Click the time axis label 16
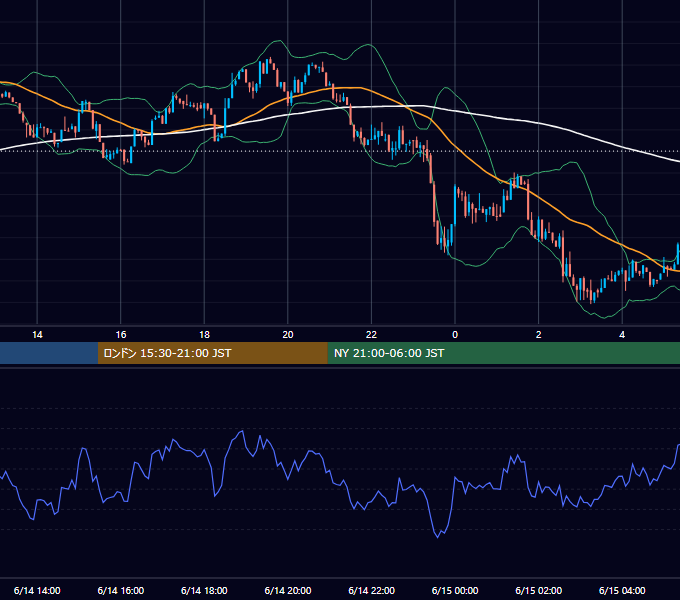680x600 pixels. click(x=121, y=335)
